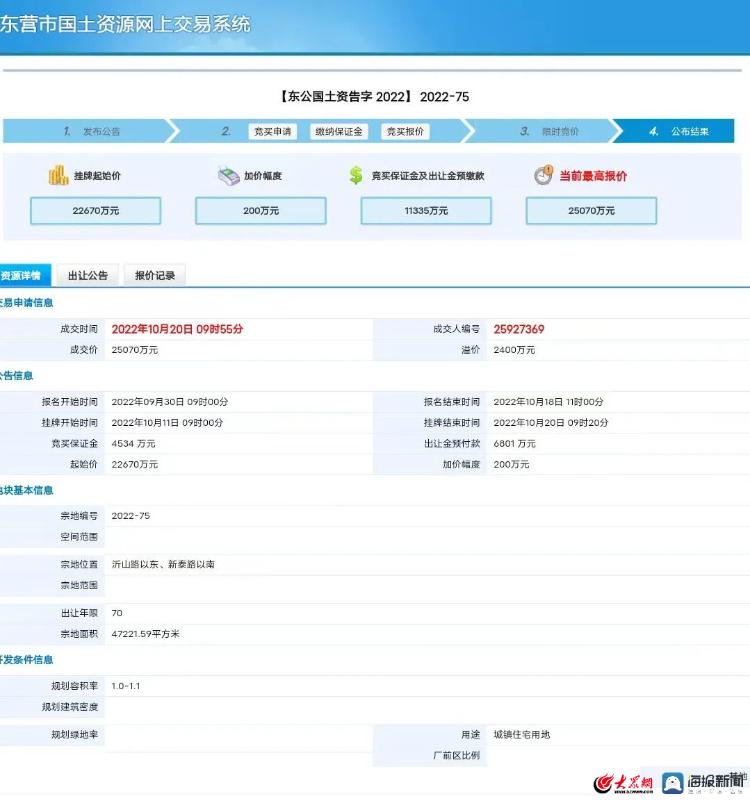The image size is (750, 801).
Task: Click the gold coins icon beside 挂牌起始价
Action: click(x=58, y=175)
